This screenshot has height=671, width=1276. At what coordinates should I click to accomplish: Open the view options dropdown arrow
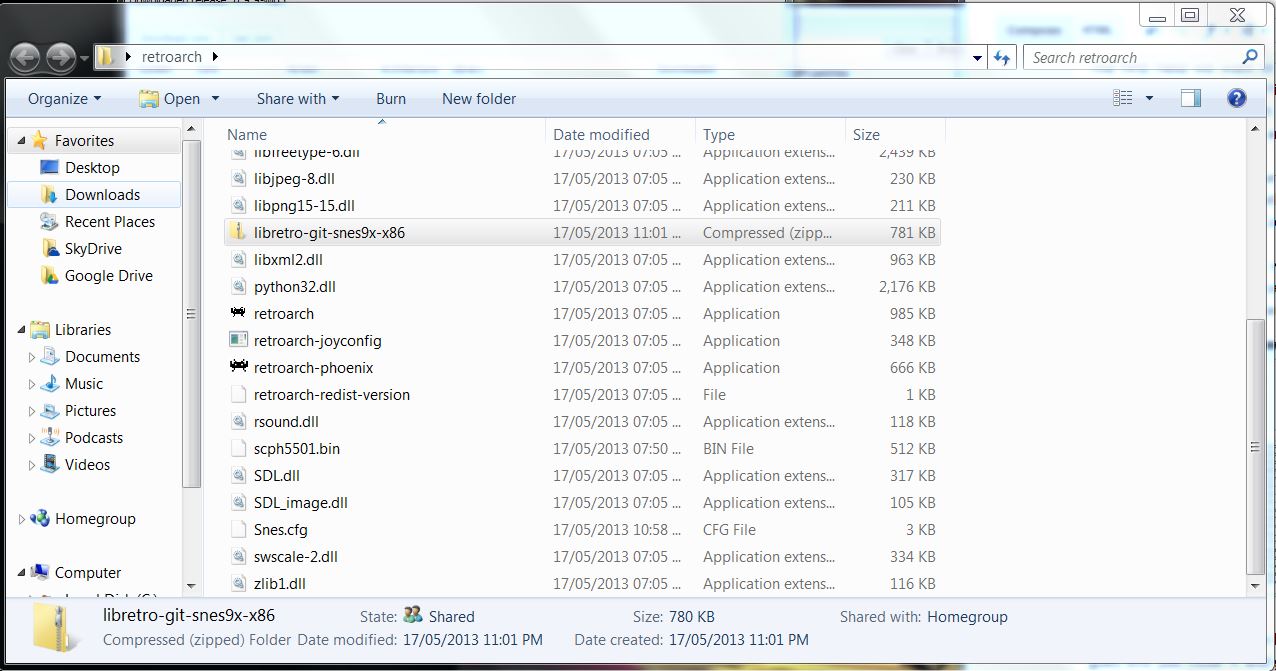point(1149,98)
